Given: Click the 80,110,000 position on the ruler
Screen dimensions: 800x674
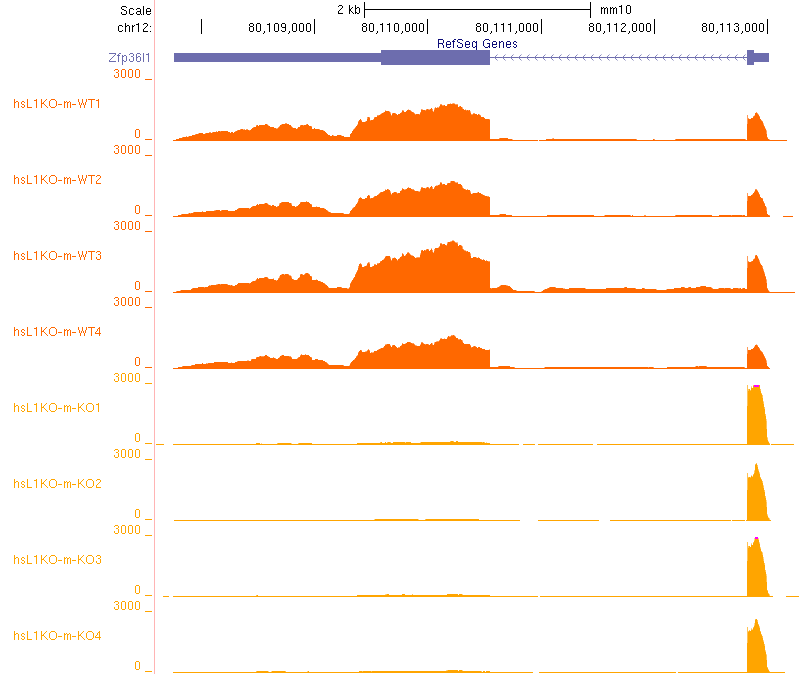Looking at the screenshot, I should (x=395, y=27).
